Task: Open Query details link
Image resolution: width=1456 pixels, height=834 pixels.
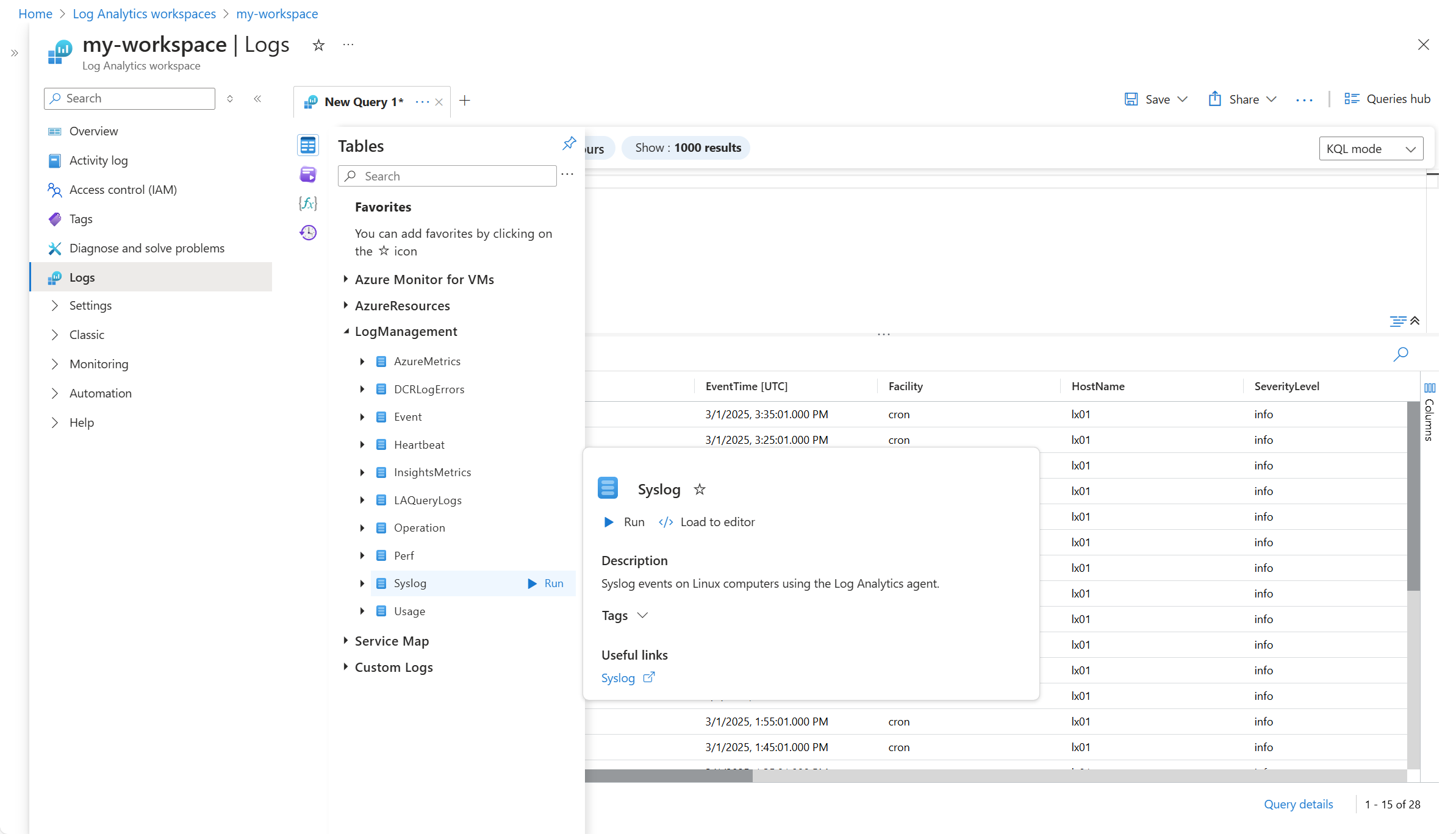Action: click(x=1298, y=804)
